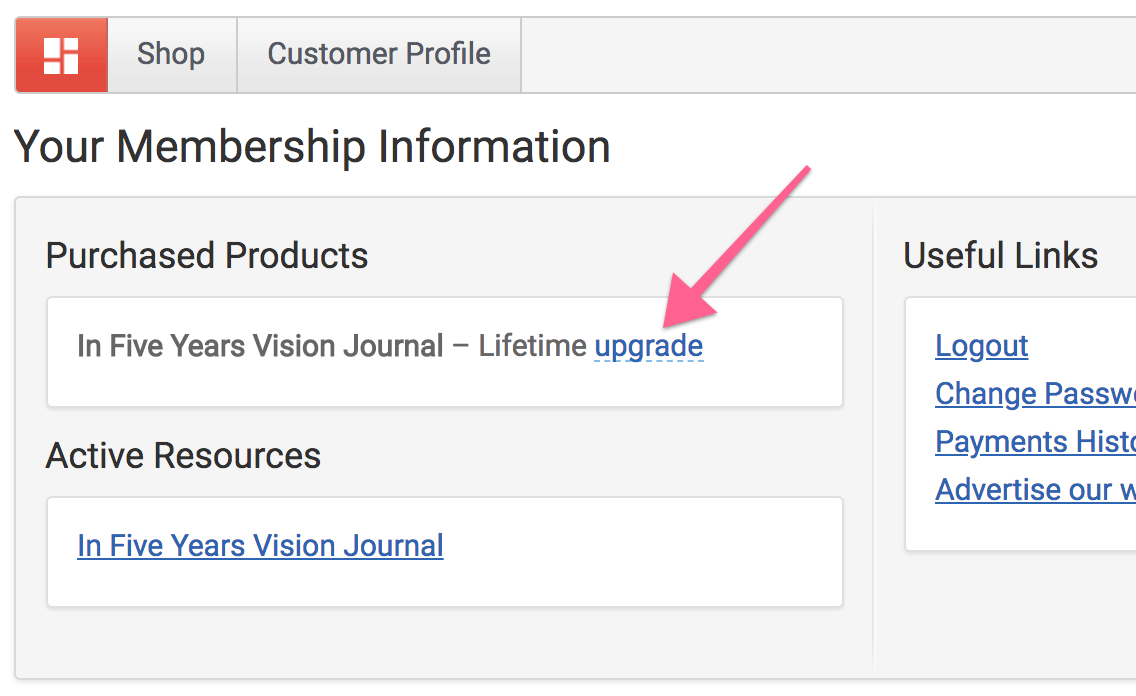
Task: View the Payments History link
Action: (1035, 442)
